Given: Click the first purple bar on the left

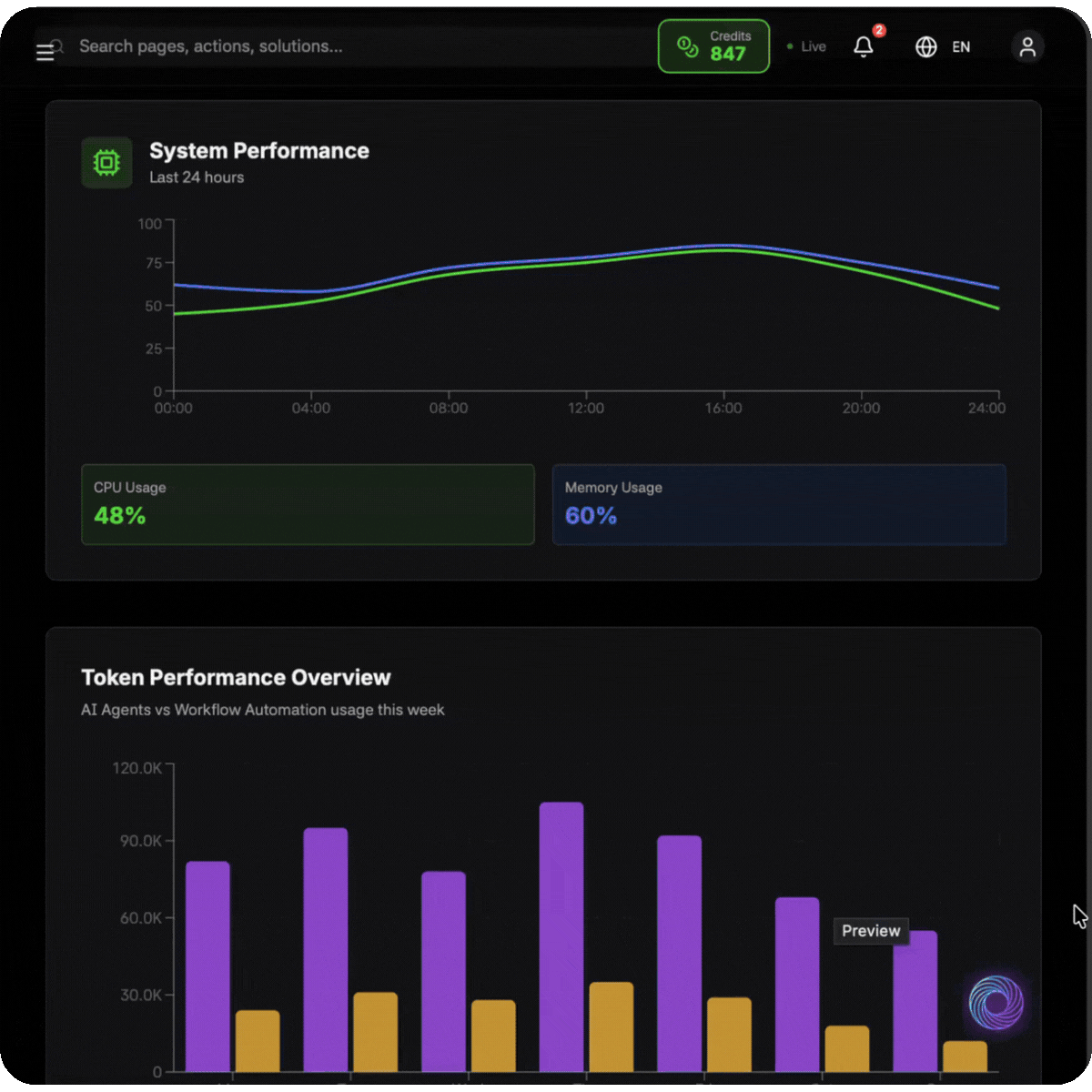Looking at the screenshot, I should tap(207, 965).
